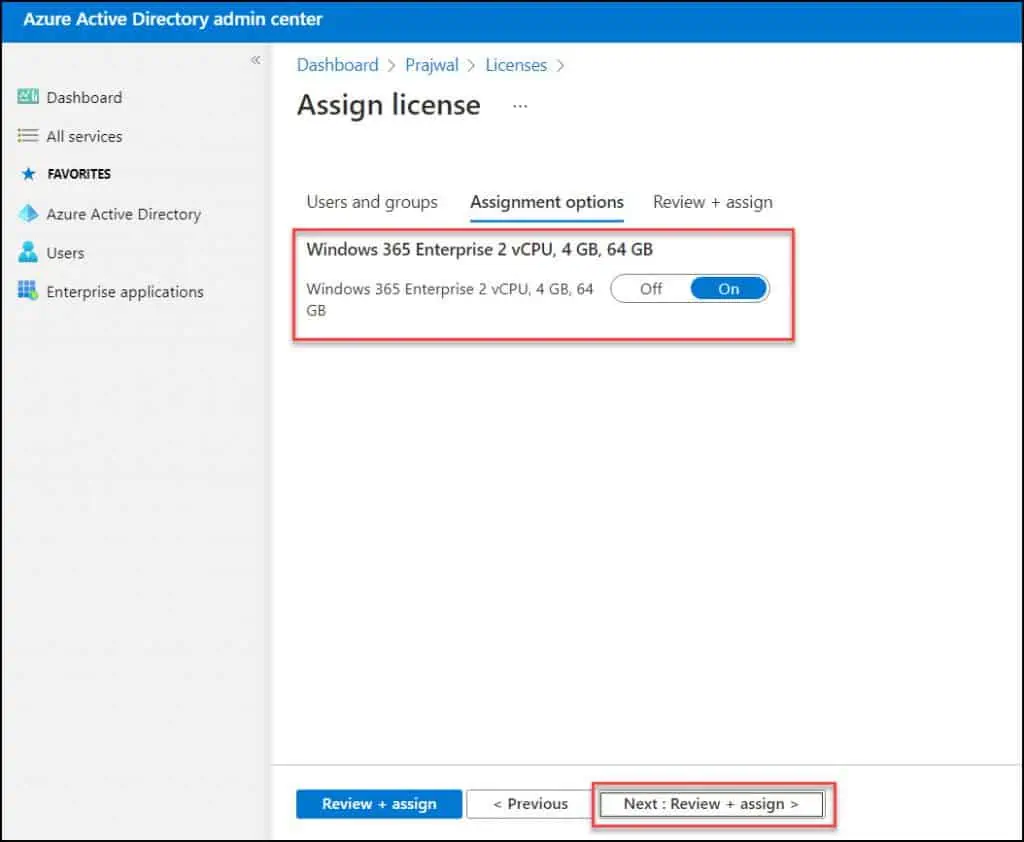Switch to the Review + assign tab
Image resolution: width=1024 pixels, height=842 pixels.
tap(712, 202)
